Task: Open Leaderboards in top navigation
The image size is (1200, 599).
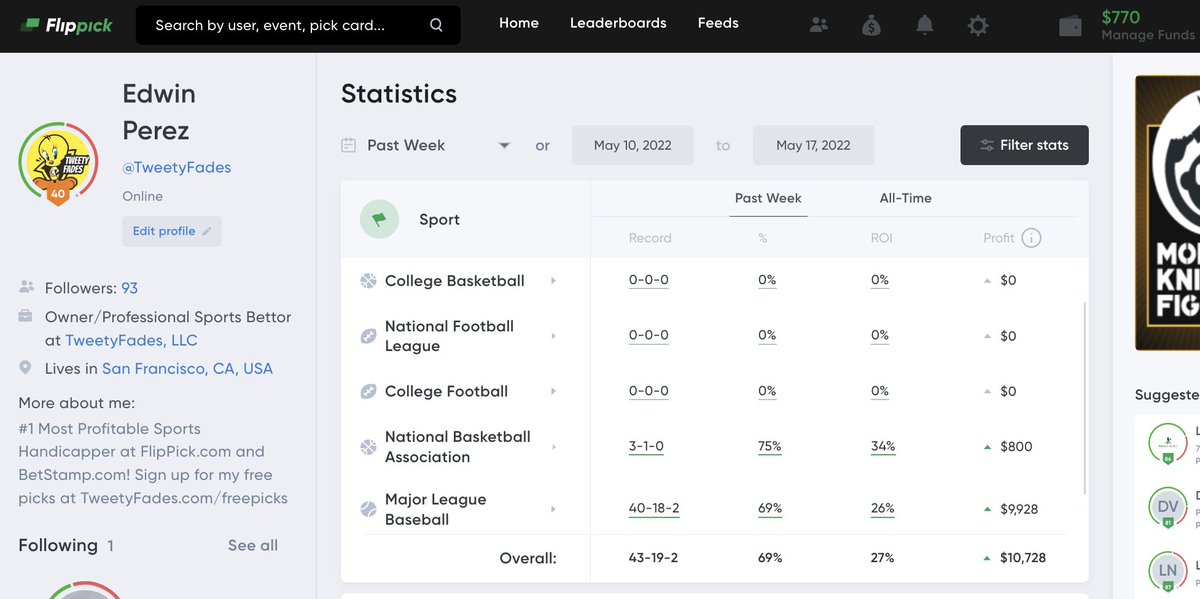Action: pos(618,23)
